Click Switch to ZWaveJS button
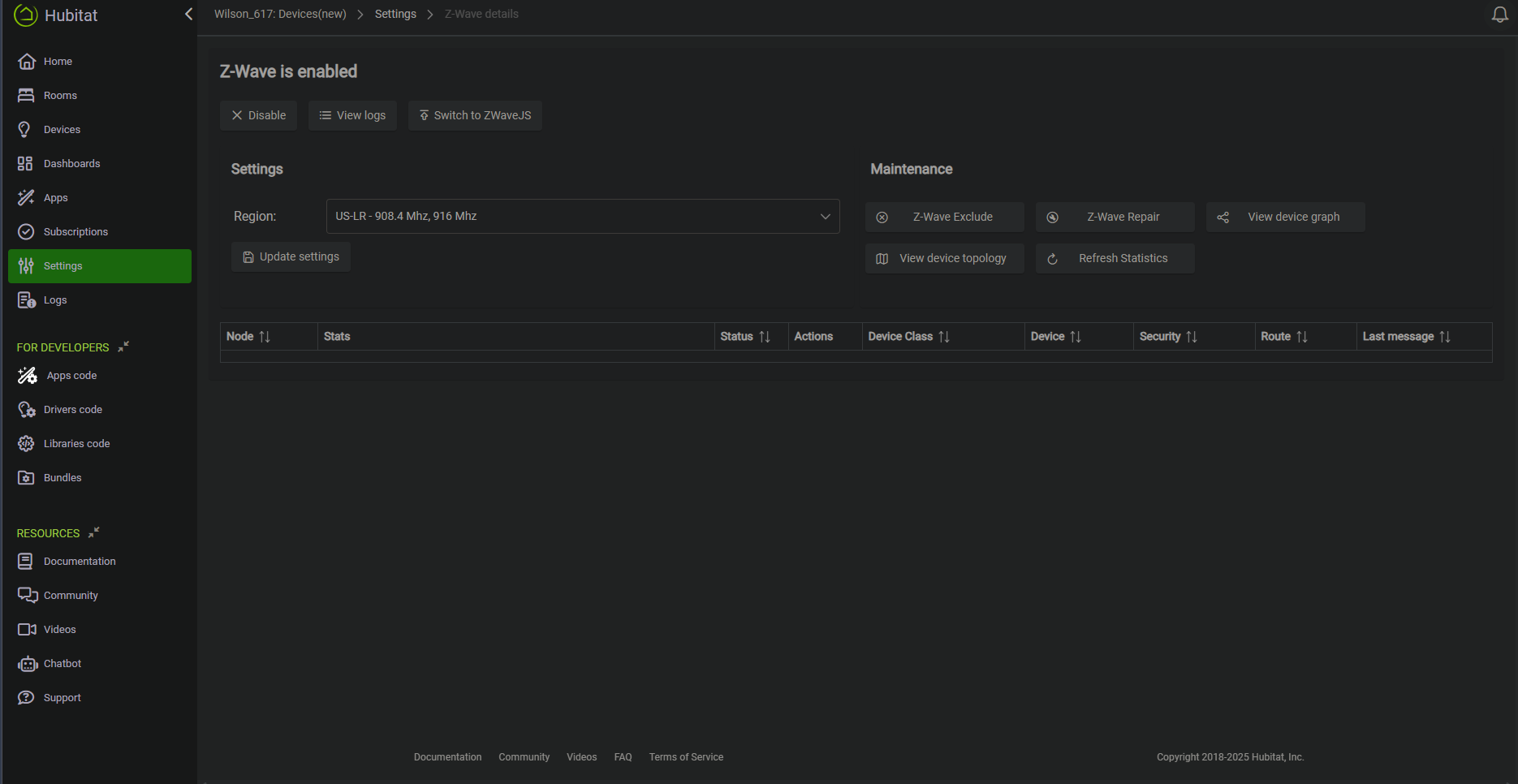1518x784 pixels. click(475, 115)
